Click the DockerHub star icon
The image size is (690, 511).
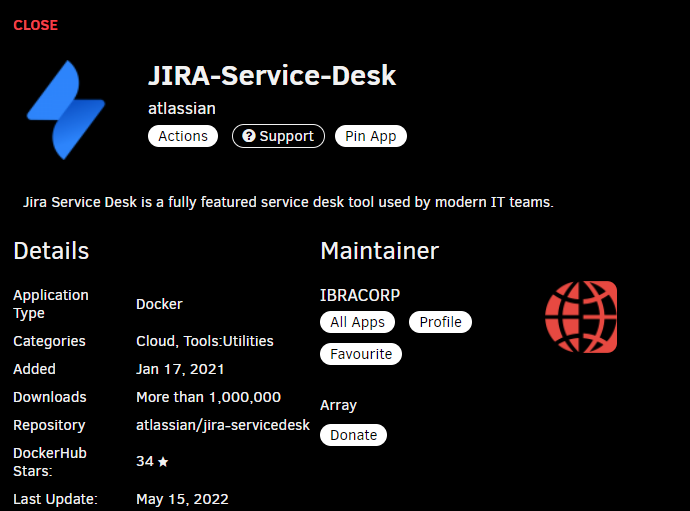coord(163,461)
